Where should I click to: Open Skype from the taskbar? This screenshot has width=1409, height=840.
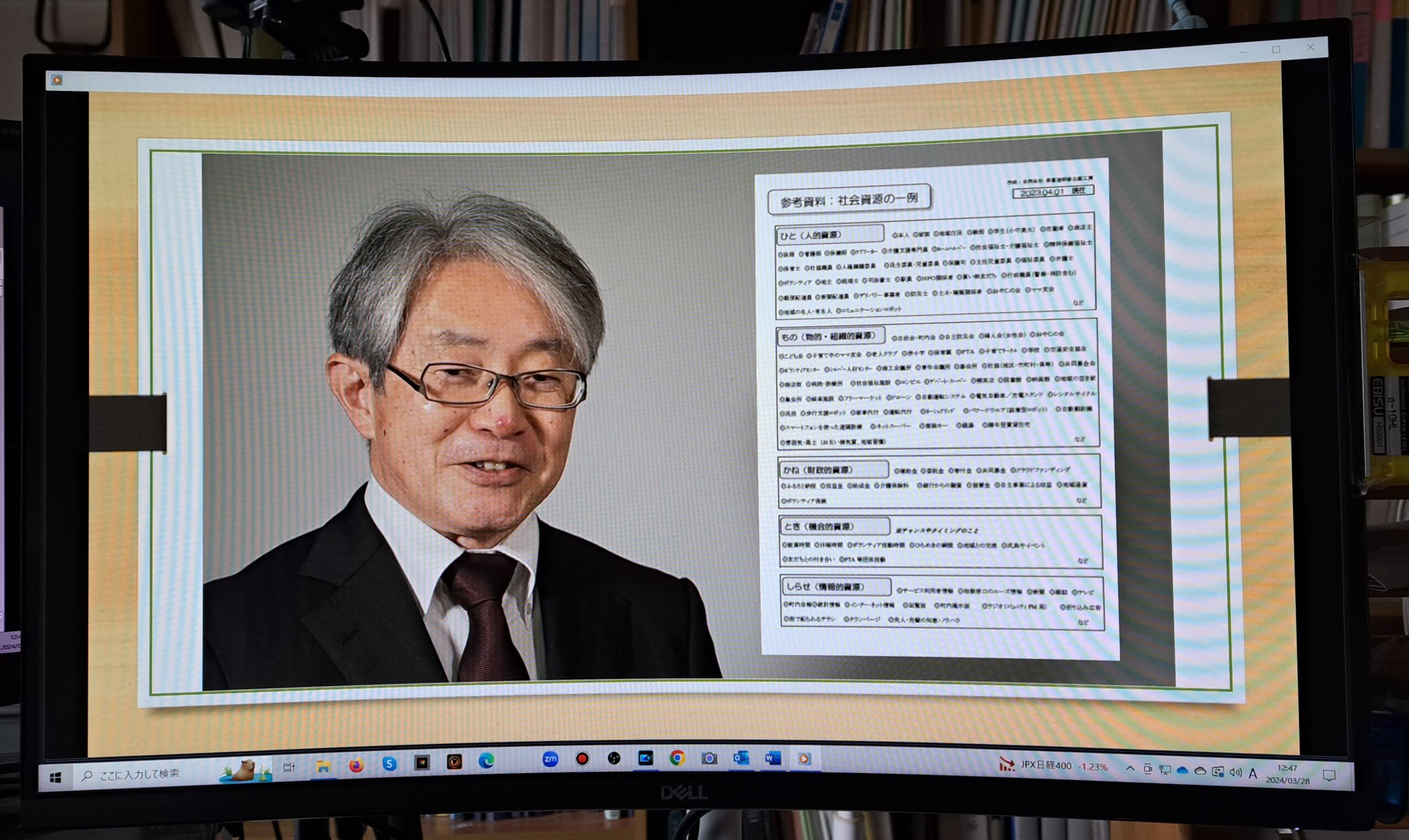point(389,764)
